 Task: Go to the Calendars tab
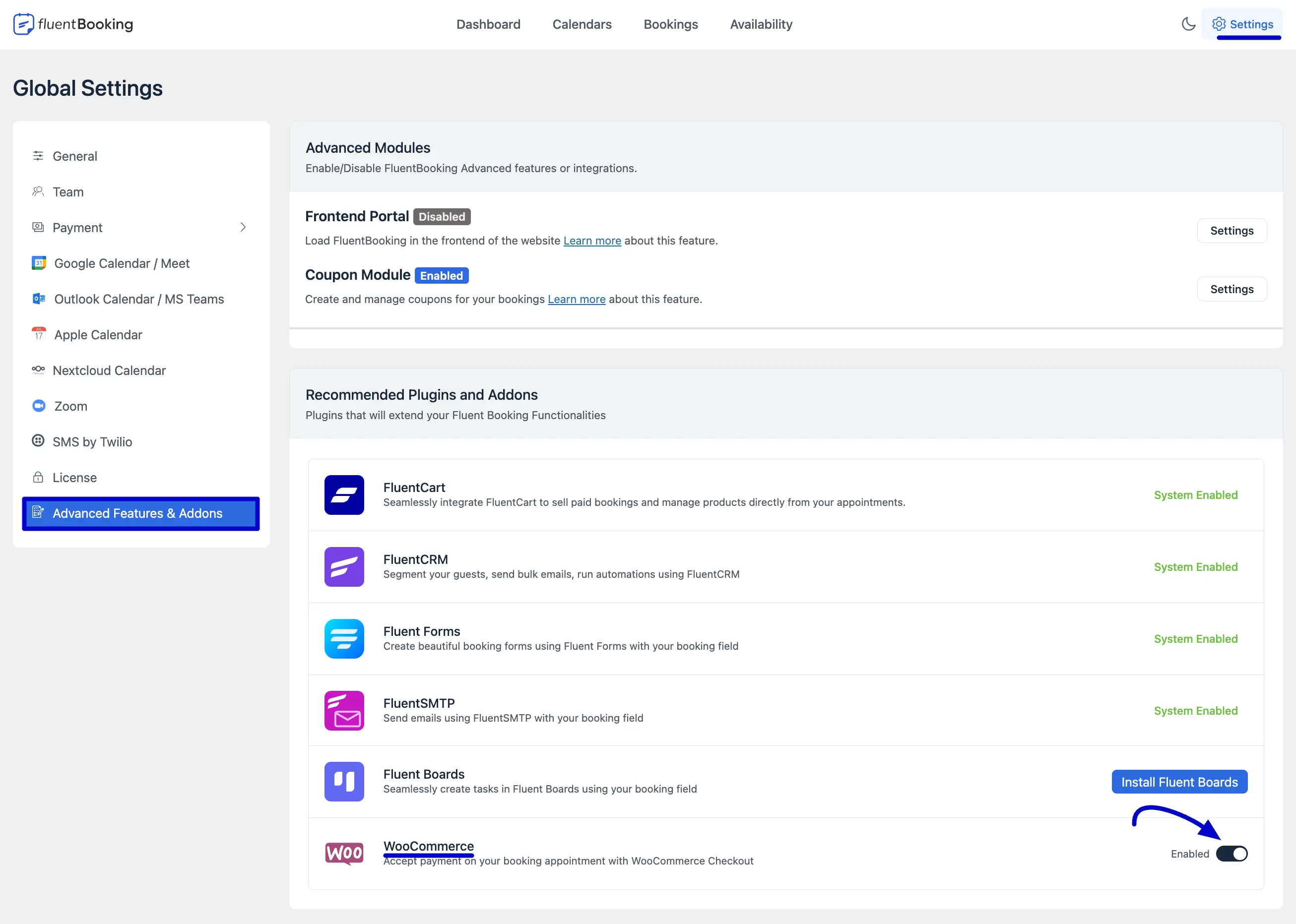coord(582,24)
